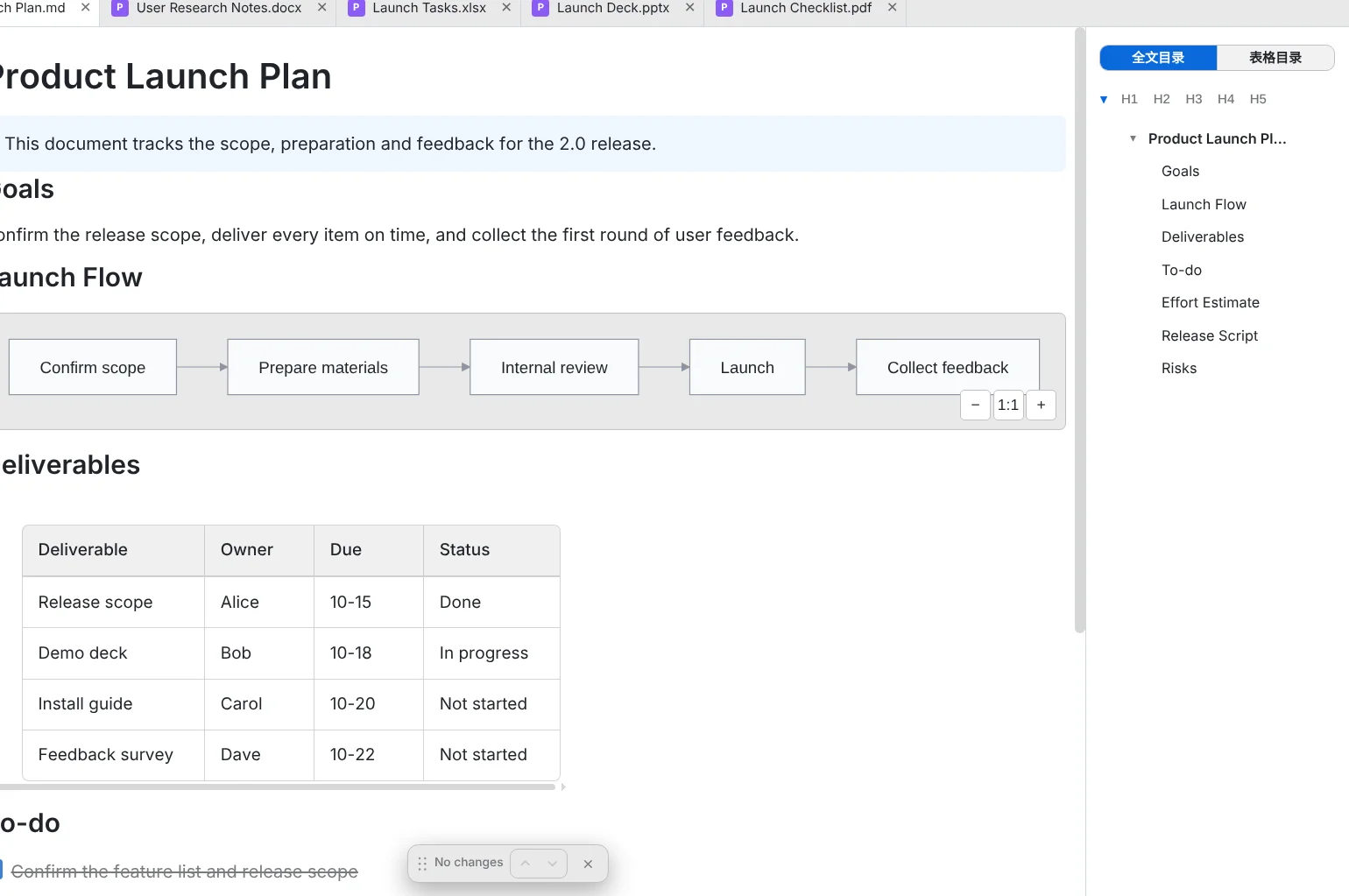Screen dimensions: 1349x896
Task: Click the Internal review flow box
Action: 554,368
